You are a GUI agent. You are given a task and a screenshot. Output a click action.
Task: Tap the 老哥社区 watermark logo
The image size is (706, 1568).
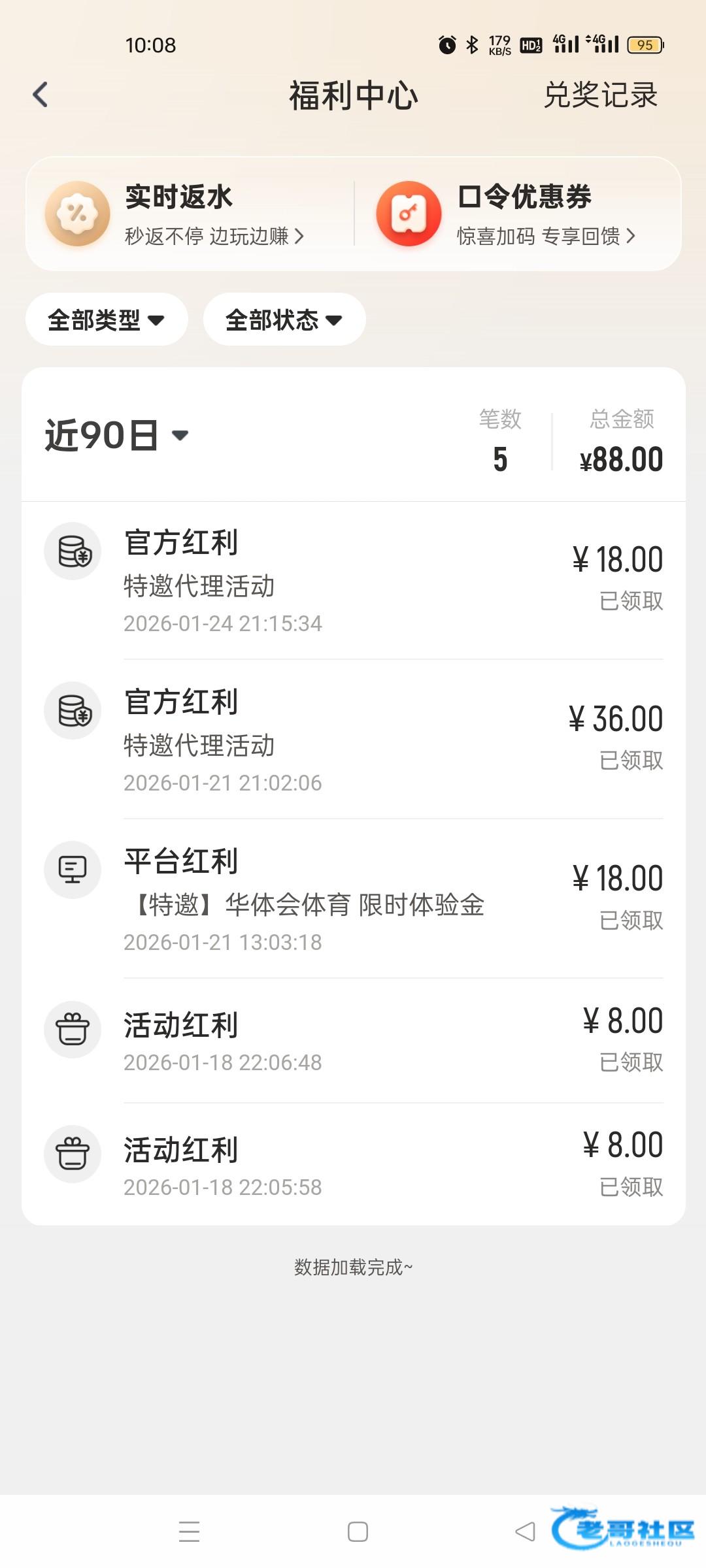pyautogui.click(x=623, y=1529)
